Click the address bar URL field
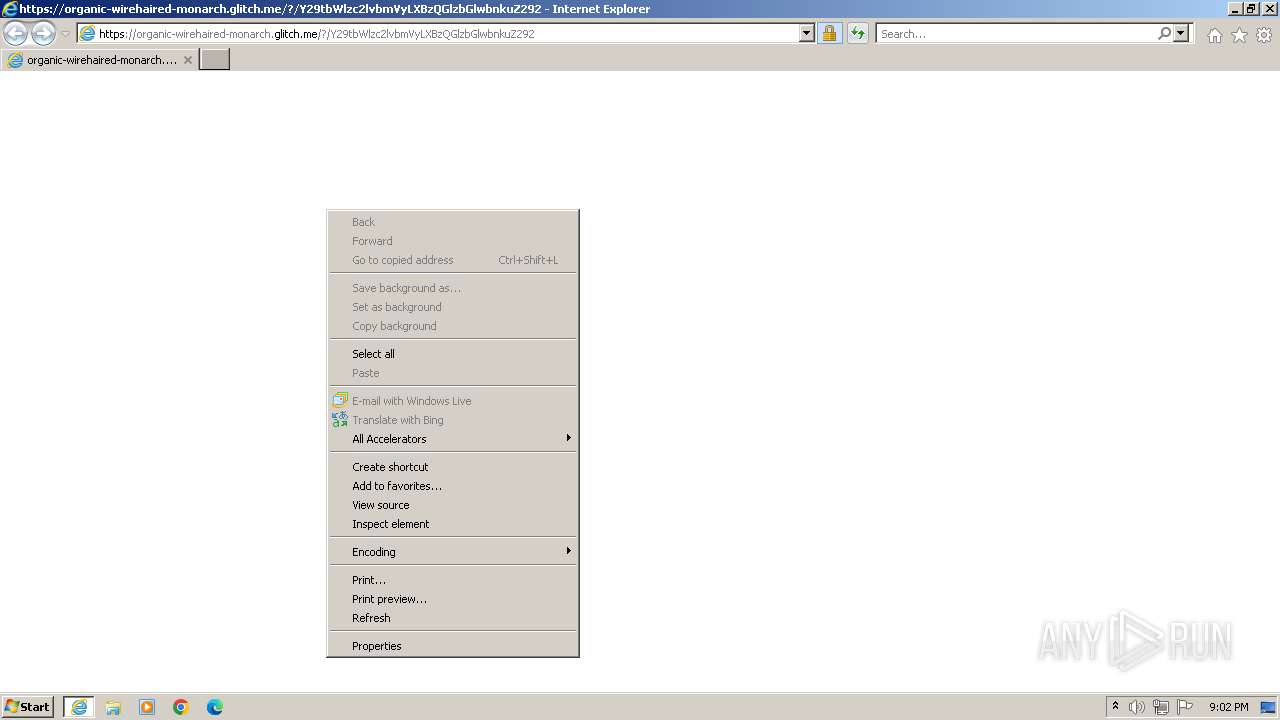 click(448, 34)
